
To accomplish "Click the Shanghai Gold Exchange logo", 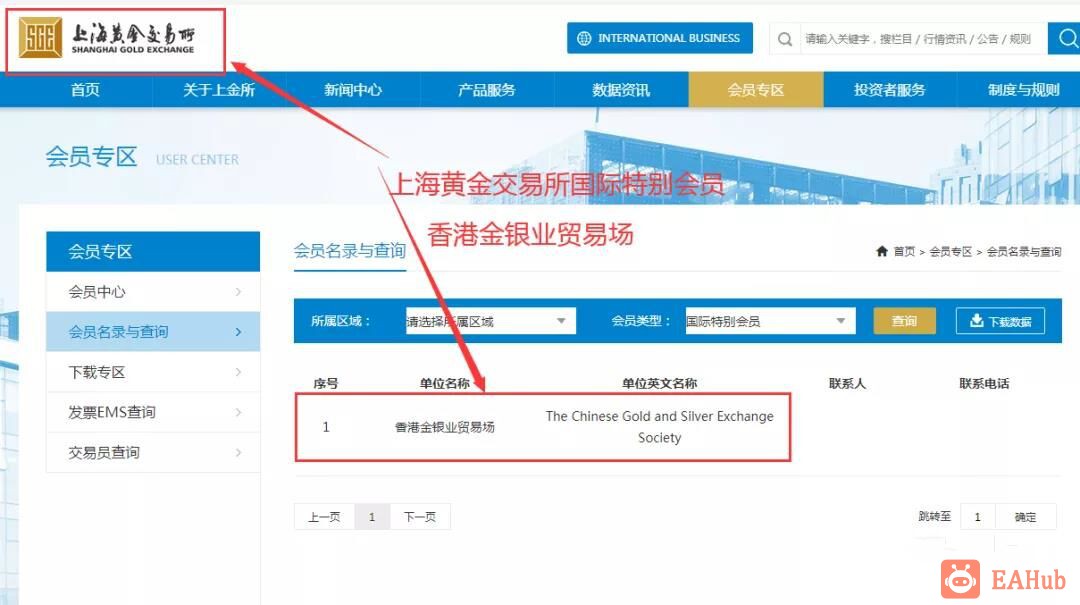I will (107, 37).
